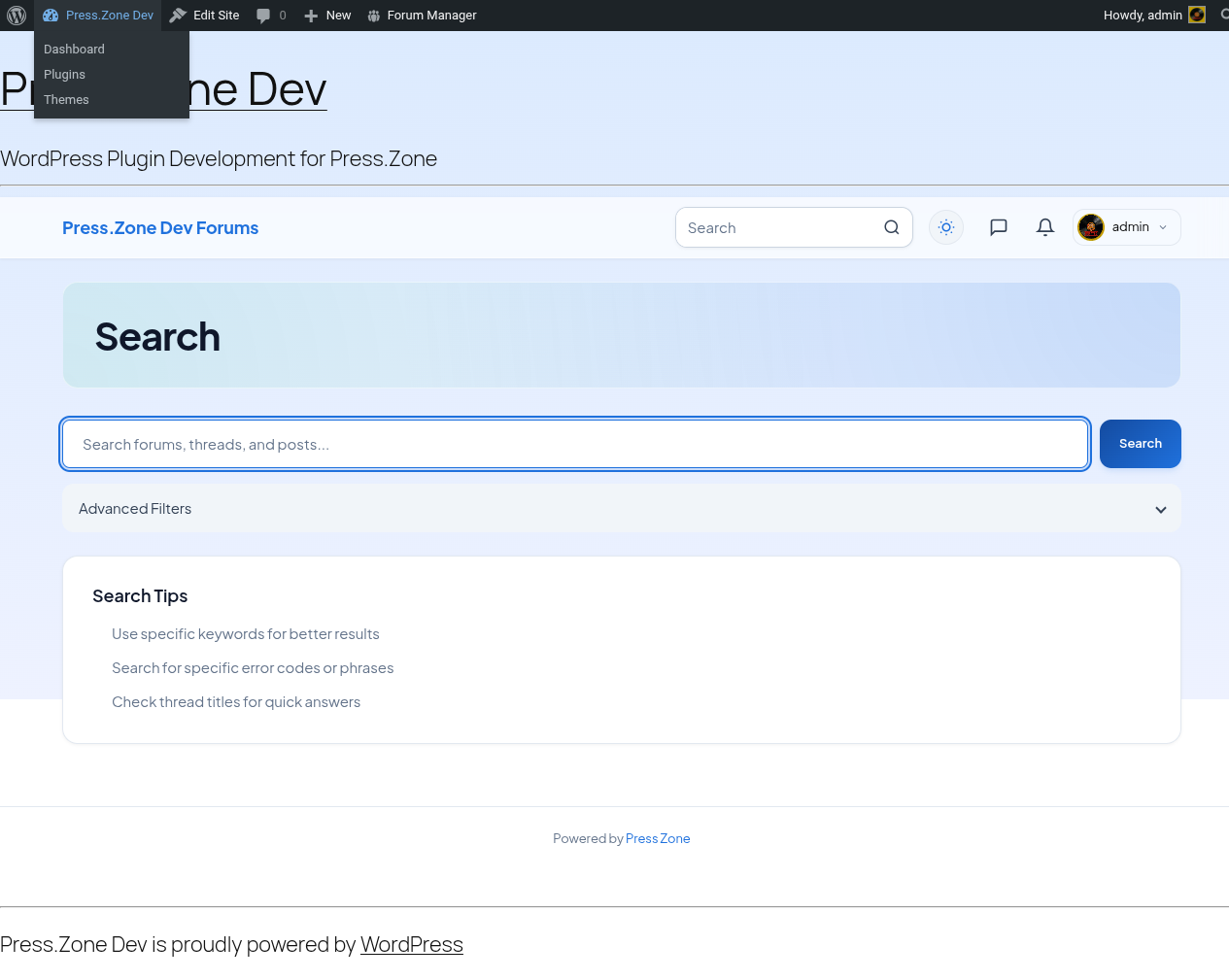The height and width of the screenshot is (980, 1229).
Task: Click the Forum Manager group icon
Action: pos(374,16)
